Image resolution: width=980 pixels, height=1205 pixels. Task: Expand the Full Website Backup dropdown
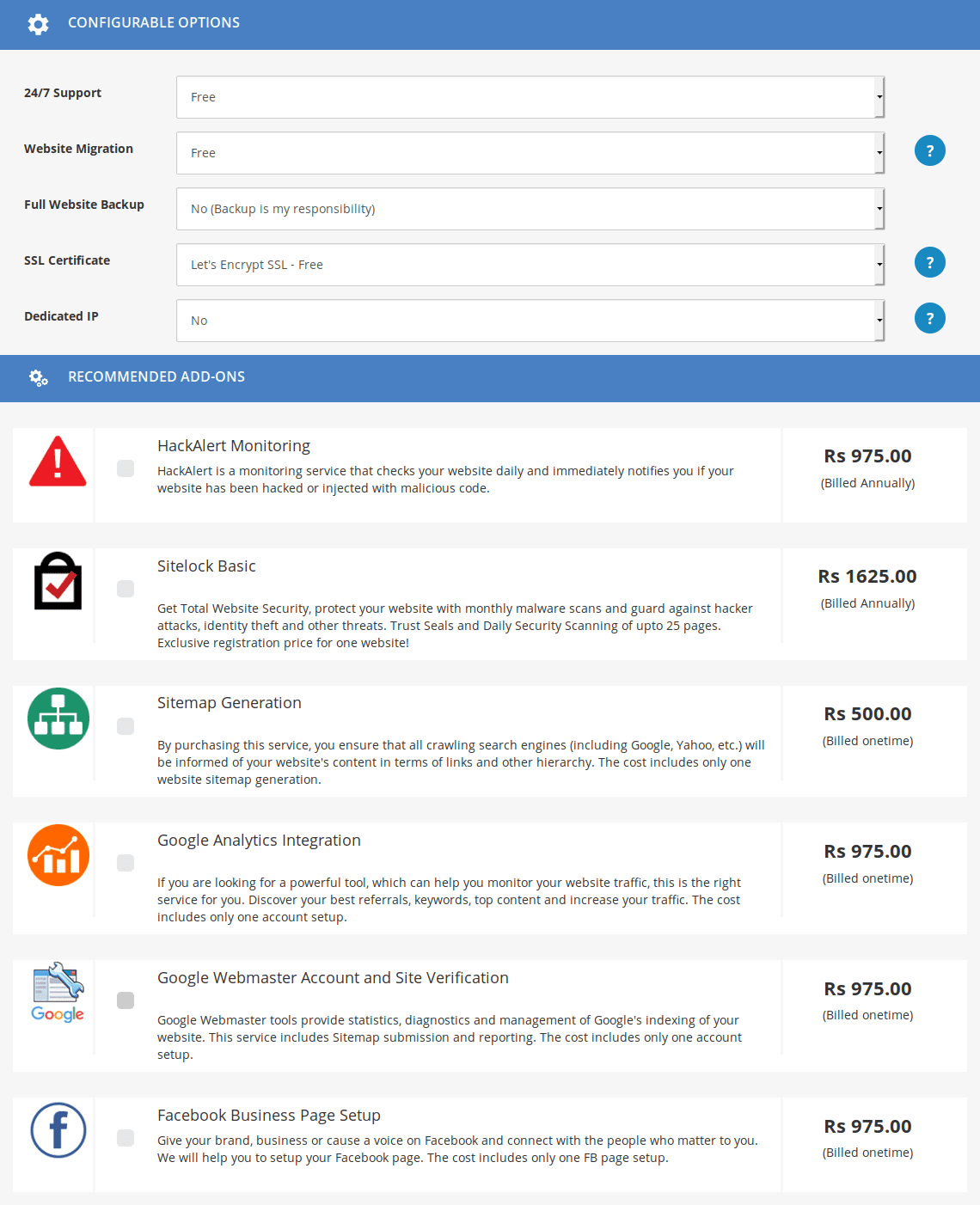[x=530, y=209]
